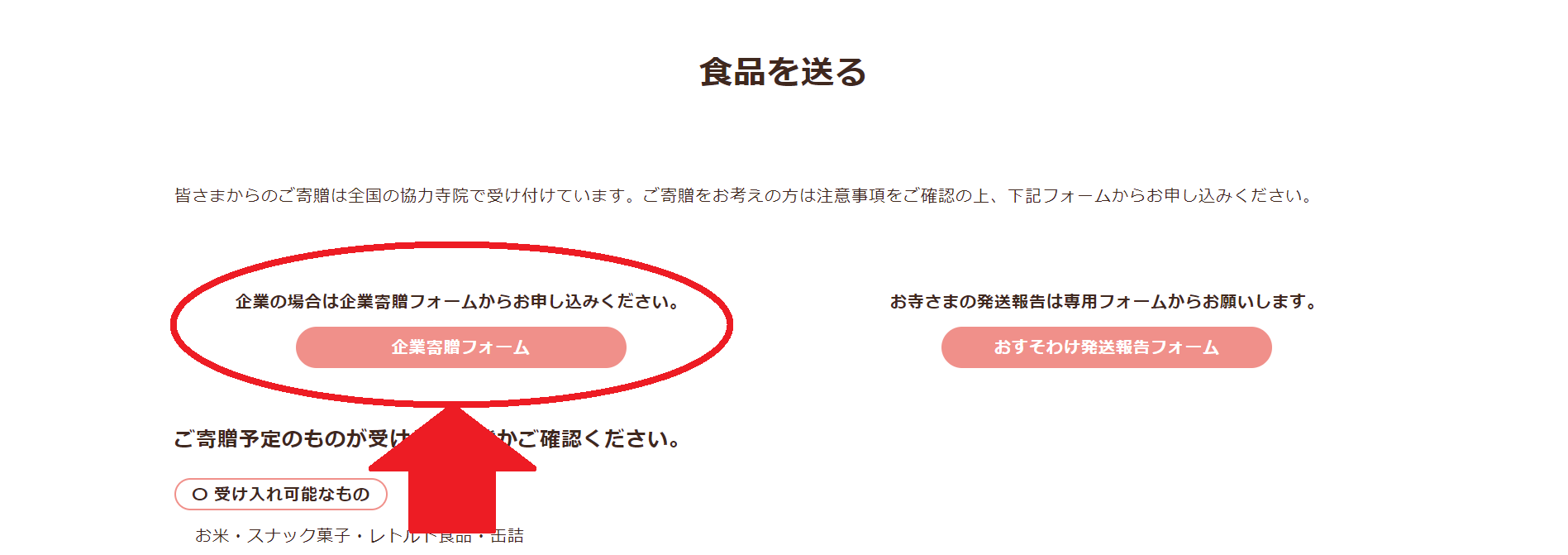Viewport: 1568px width, 555px height.
Task: Click the スナック菓子 item in accepted list
Action: tap(298, 536)
